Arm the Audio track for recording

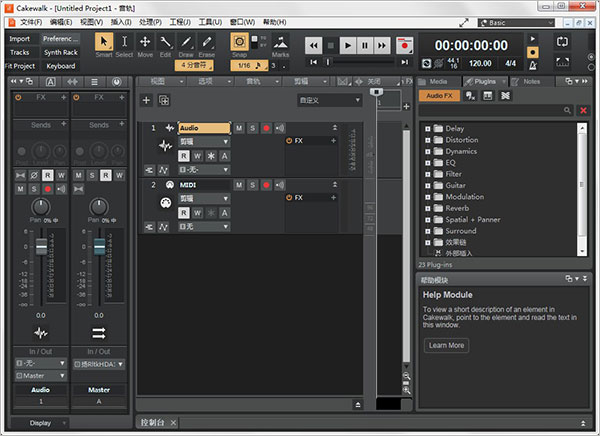click(266, 128)
